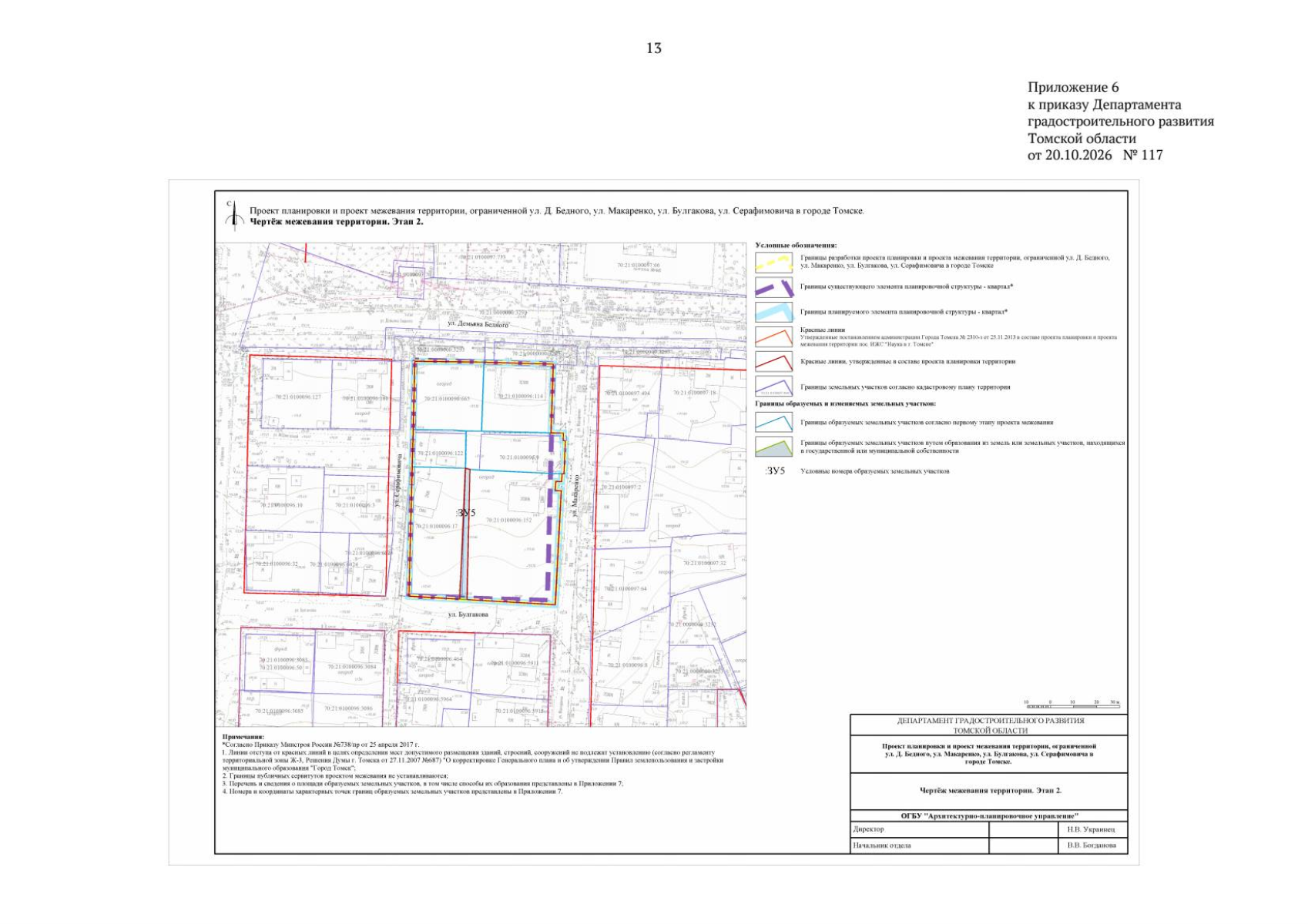This screenshot has height=924, width=1308.
Task: Click parcel number 70:21:0100096:17
Action: [437, 527]
